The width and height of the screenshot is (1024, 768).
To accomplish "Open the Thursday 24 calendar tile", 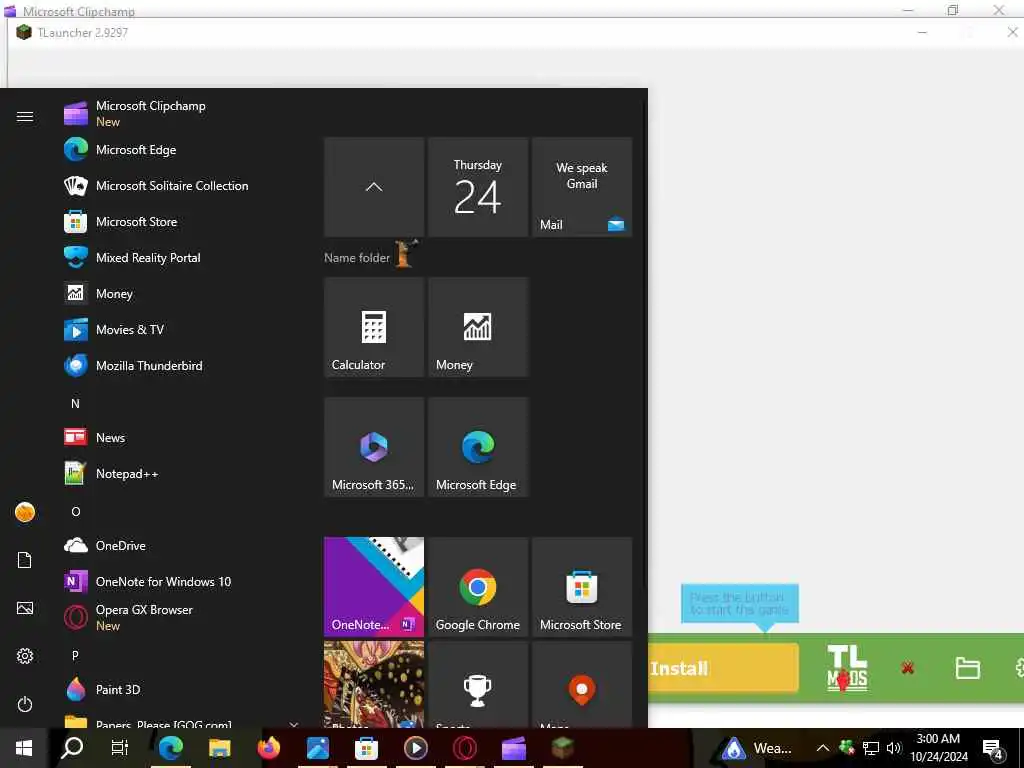I will click(x=478, y=187).
